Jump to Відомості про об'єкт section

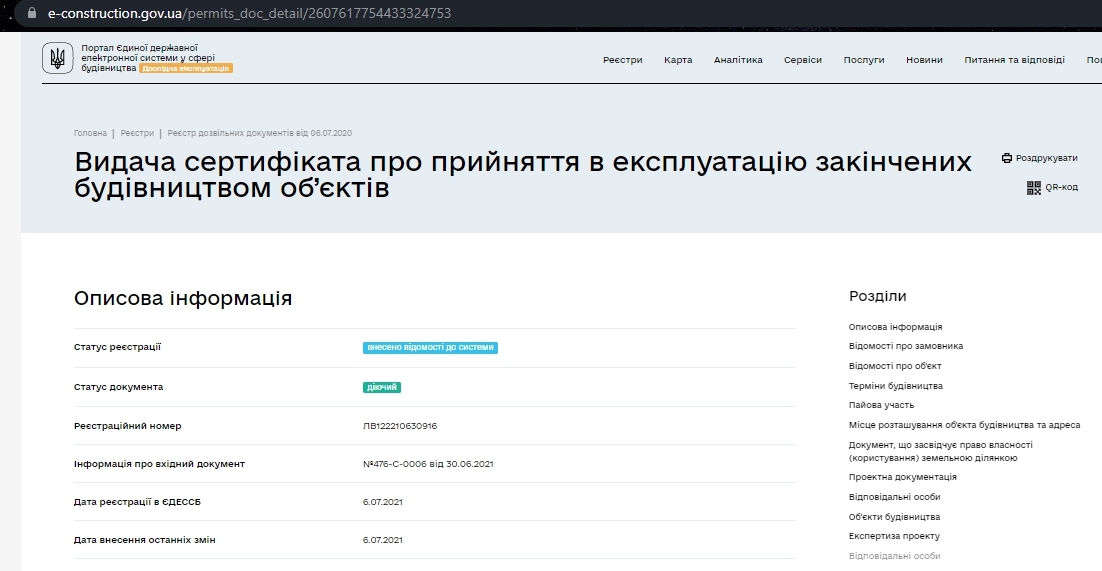pyautogui.click(x=895, y=366)
